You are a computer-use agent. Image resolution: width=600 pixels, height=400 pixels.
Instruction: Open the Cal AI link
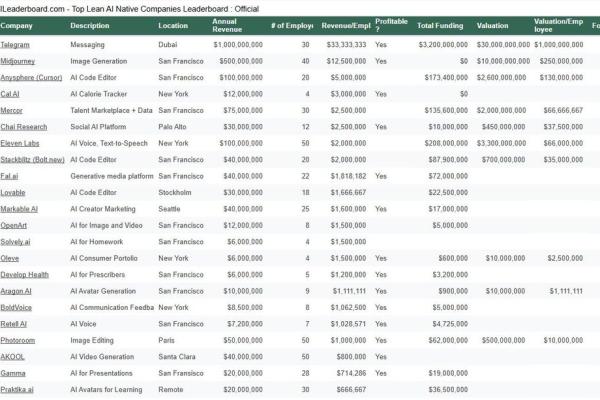10,94
